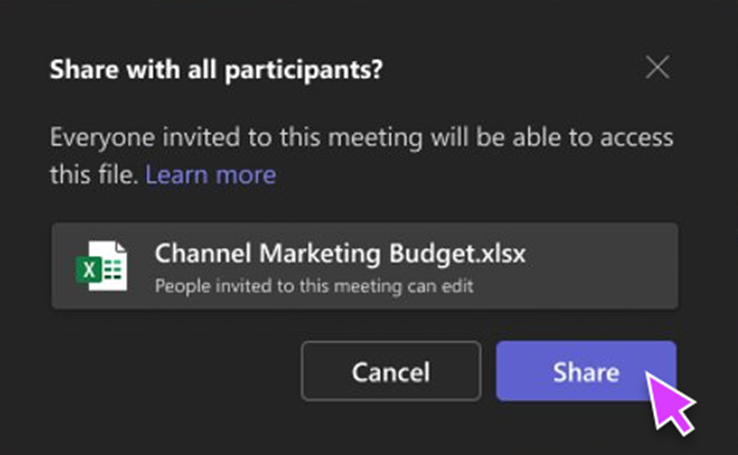The image size is (738, 455).
Task: Close the share dialog with X
Action: 657,69
